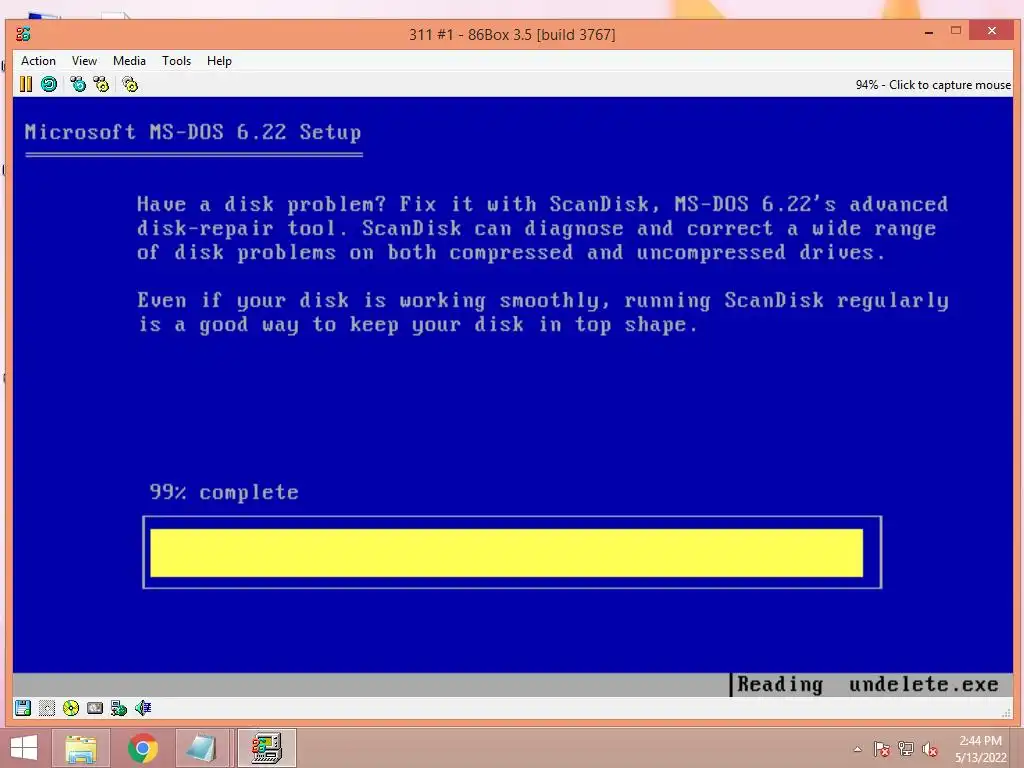Click 'Reading undelete.exe' status text
This screenshot has width=1024, height=768.
[x=868, y=684]
